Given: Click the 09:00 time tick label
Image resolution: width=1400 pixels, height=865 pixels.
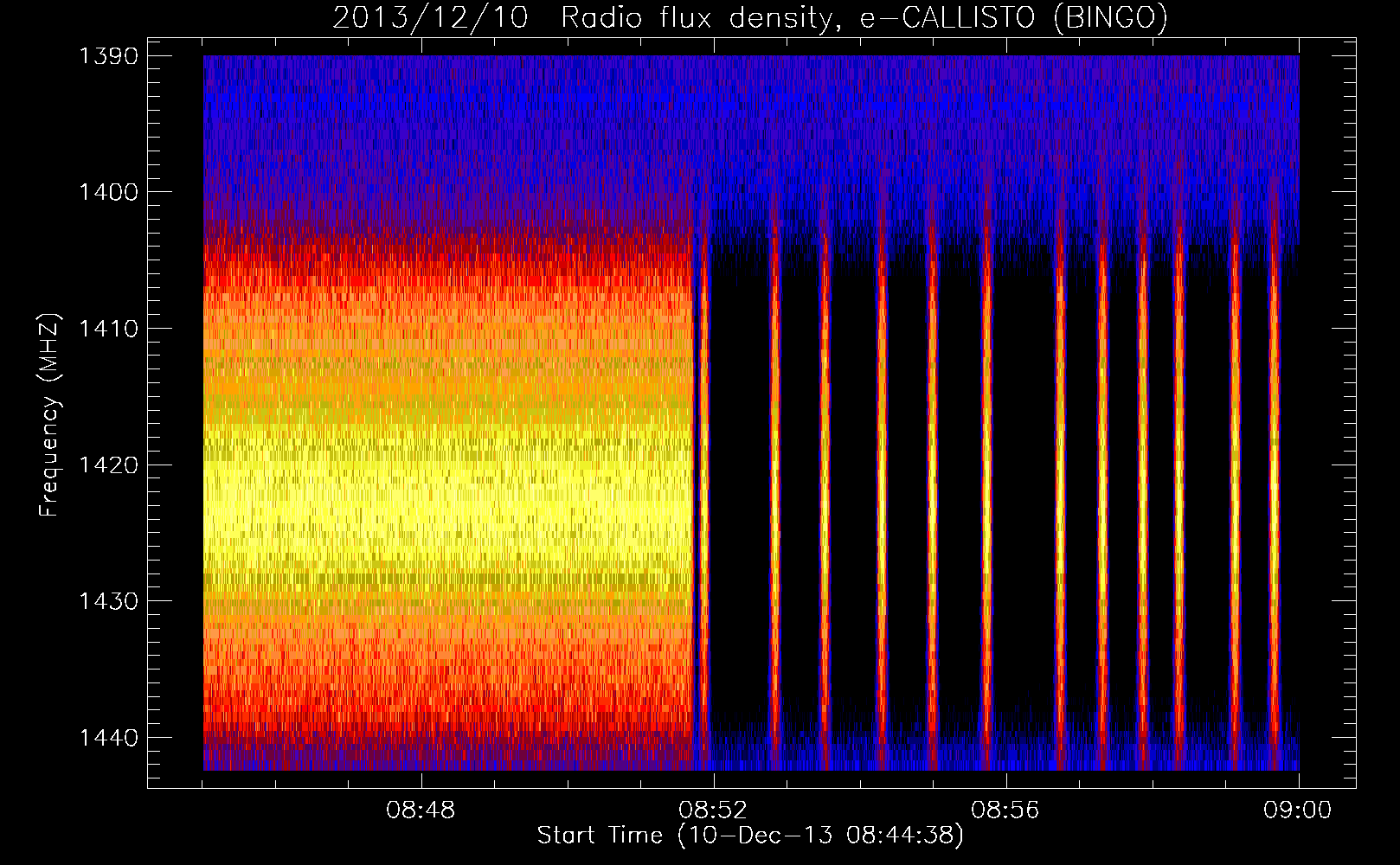Looking at the screenshot, I should click(1298, 811).
